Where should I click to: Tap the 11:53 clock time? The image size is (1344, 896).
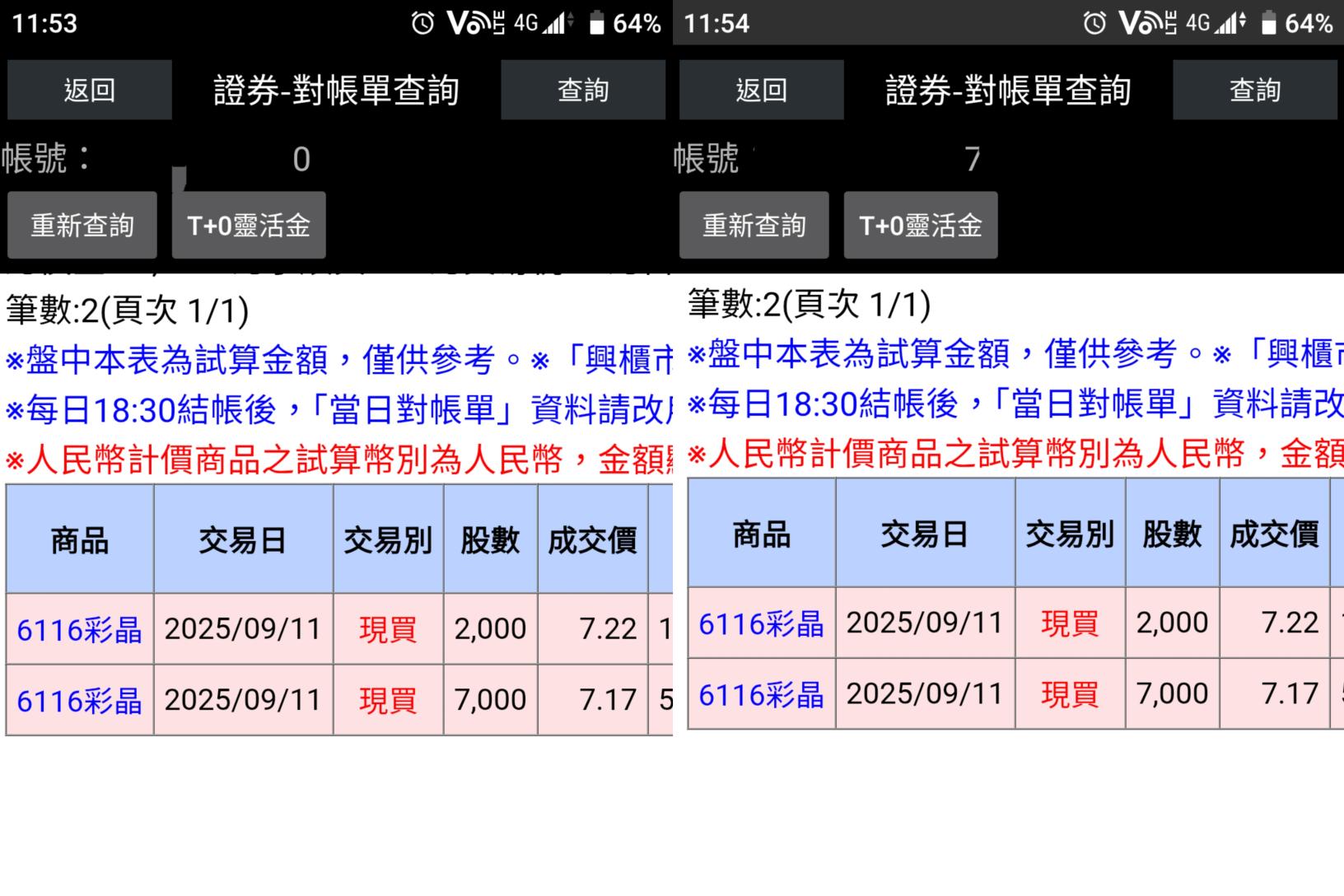(x=44, y=23)
